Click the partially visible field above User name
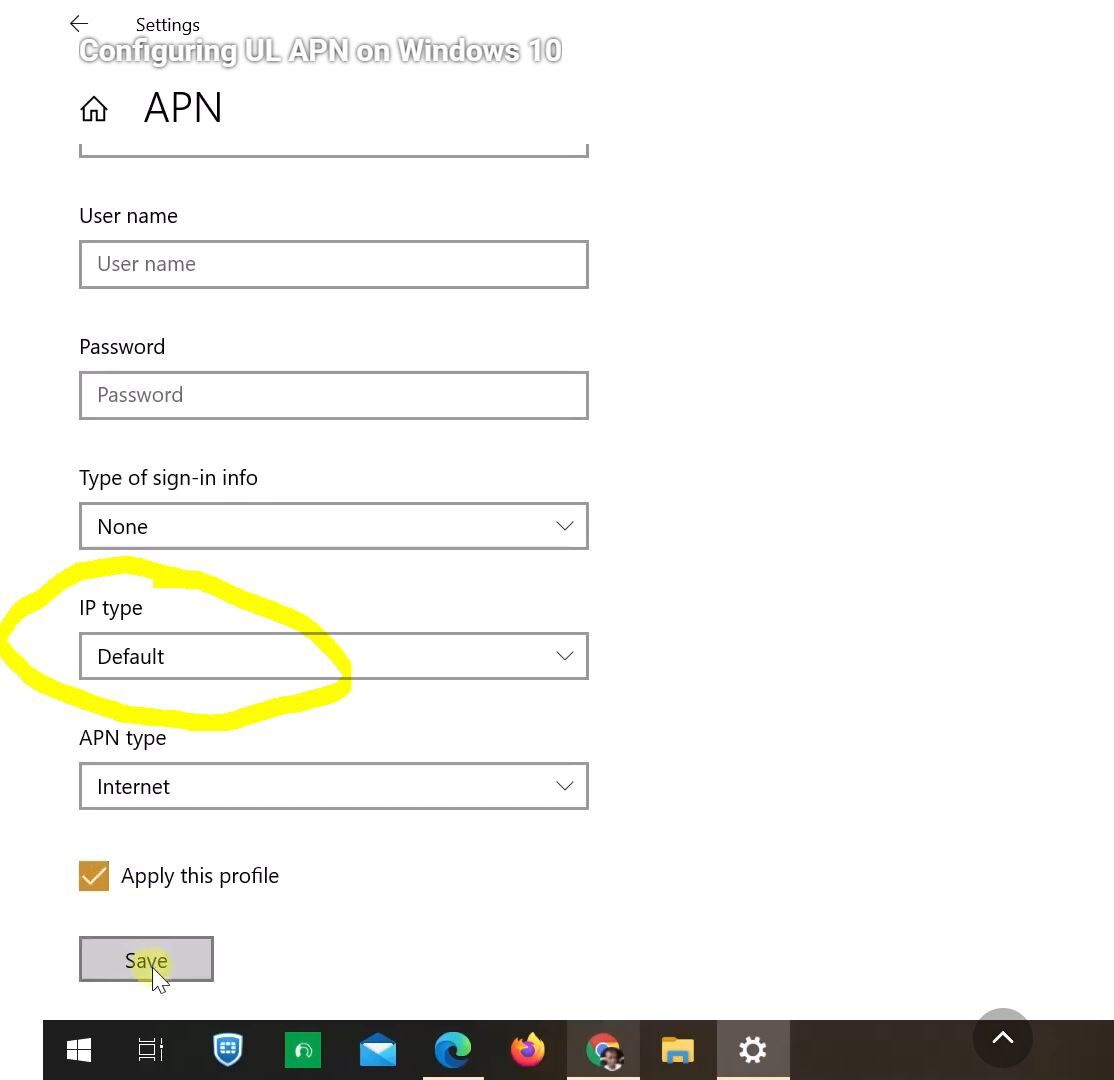 pos(333,150)
